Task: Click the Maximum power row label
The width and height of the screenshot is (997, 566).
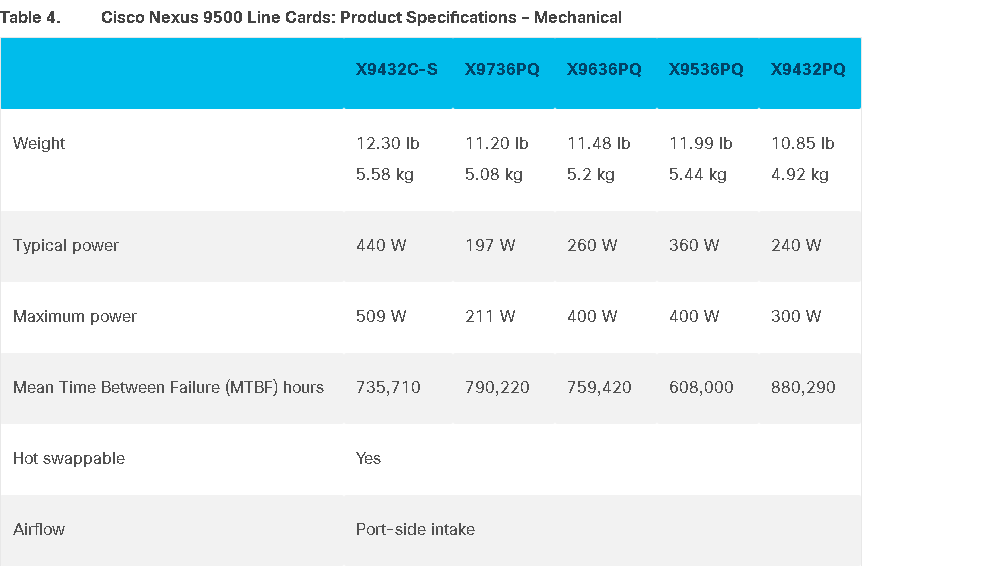Action: point(74,317)
